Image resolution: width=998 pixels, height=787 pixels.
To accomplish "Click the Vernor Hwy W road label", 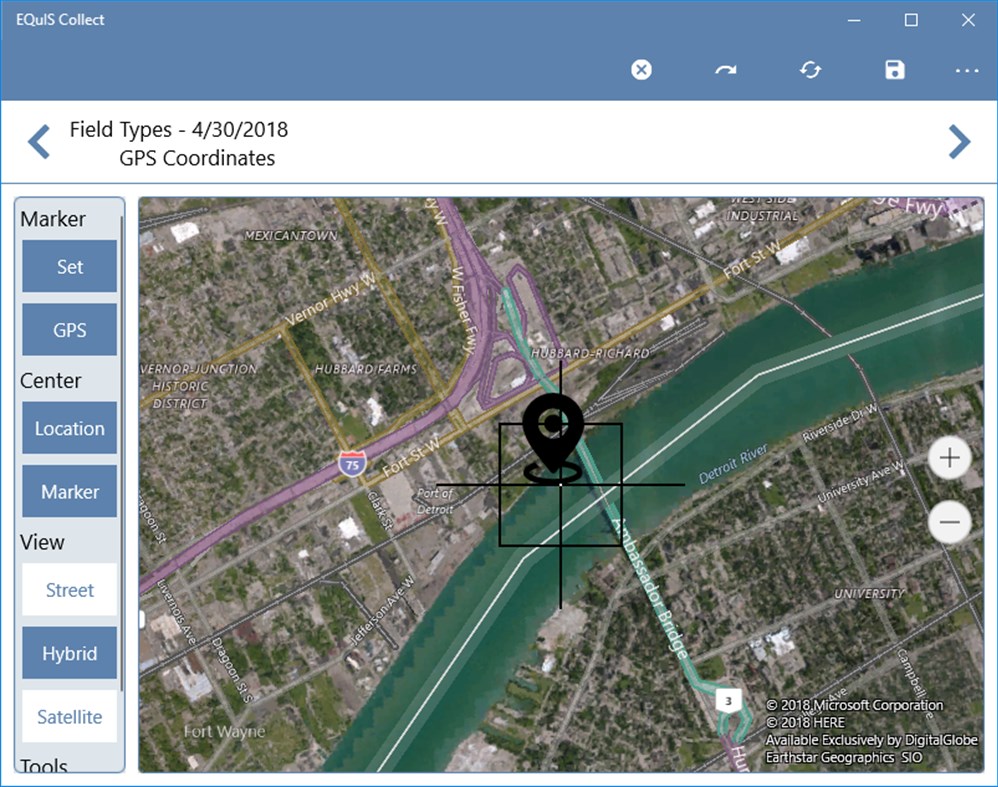I will click(330, 299).
